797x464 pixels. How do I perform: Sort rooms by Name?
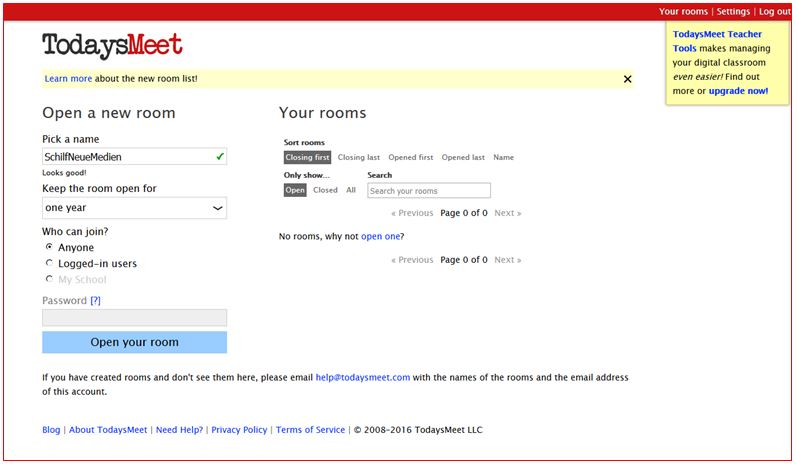click(503, 158)
